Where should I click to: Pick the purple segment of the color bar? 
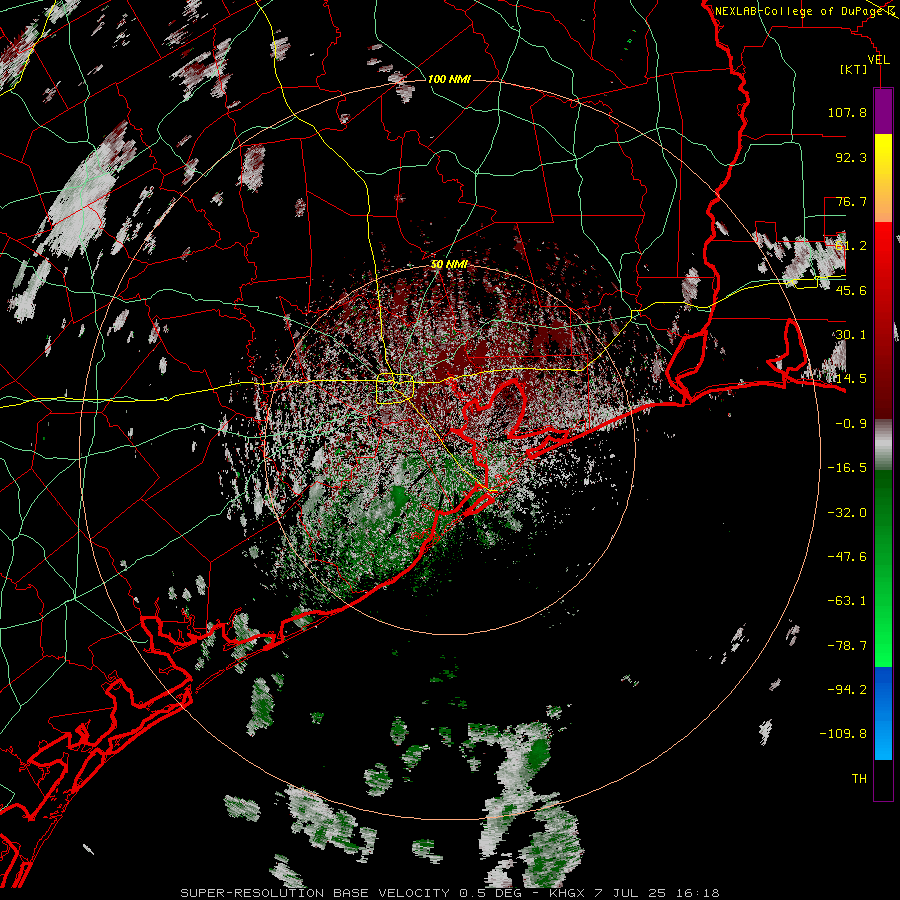[x=883, y=111]
